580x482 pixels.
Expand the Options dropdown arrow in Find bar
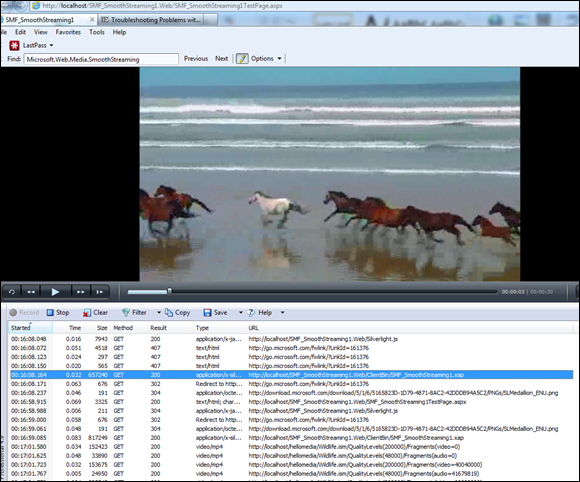click(x=279, y=58)
